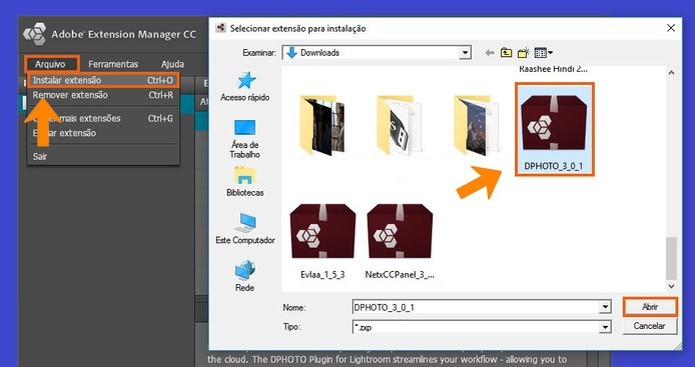Click the back arrow in dialog toolbar
This screenshot has height=367, width=695.
pyautogui.click(x=489, y=53)
